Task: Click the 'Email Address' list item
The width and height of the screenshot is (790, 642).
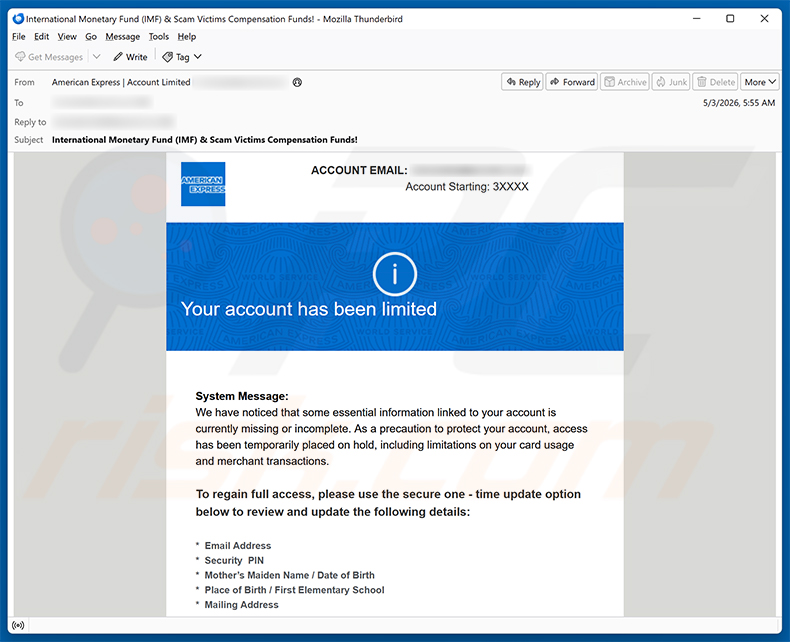Action: click(237, 546)
